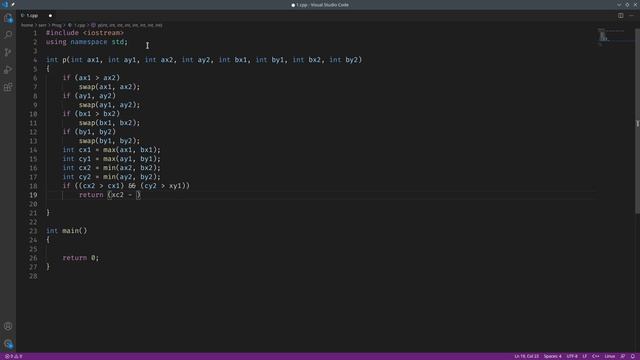
Task: Click 'int cx1 = max(ax1, bx1);' line
Action: 111,150
